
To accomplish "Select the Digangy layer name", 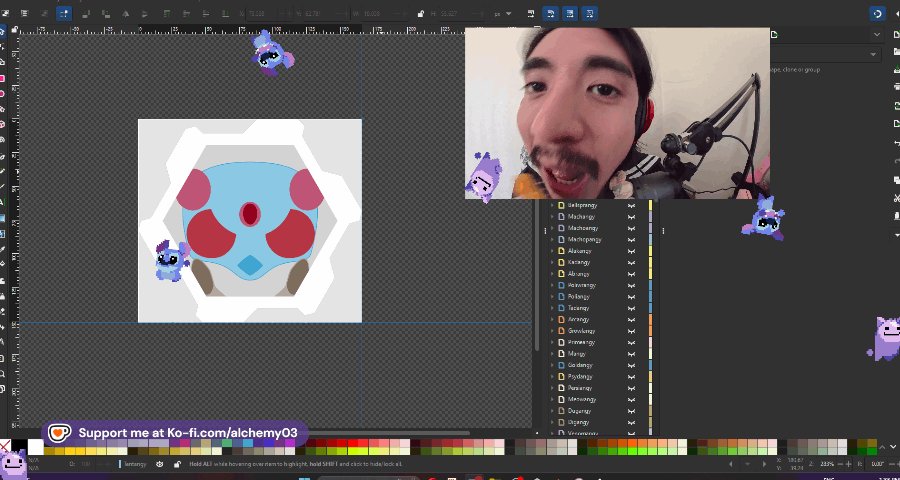I will pyautogui.click(x=578, y=423).
